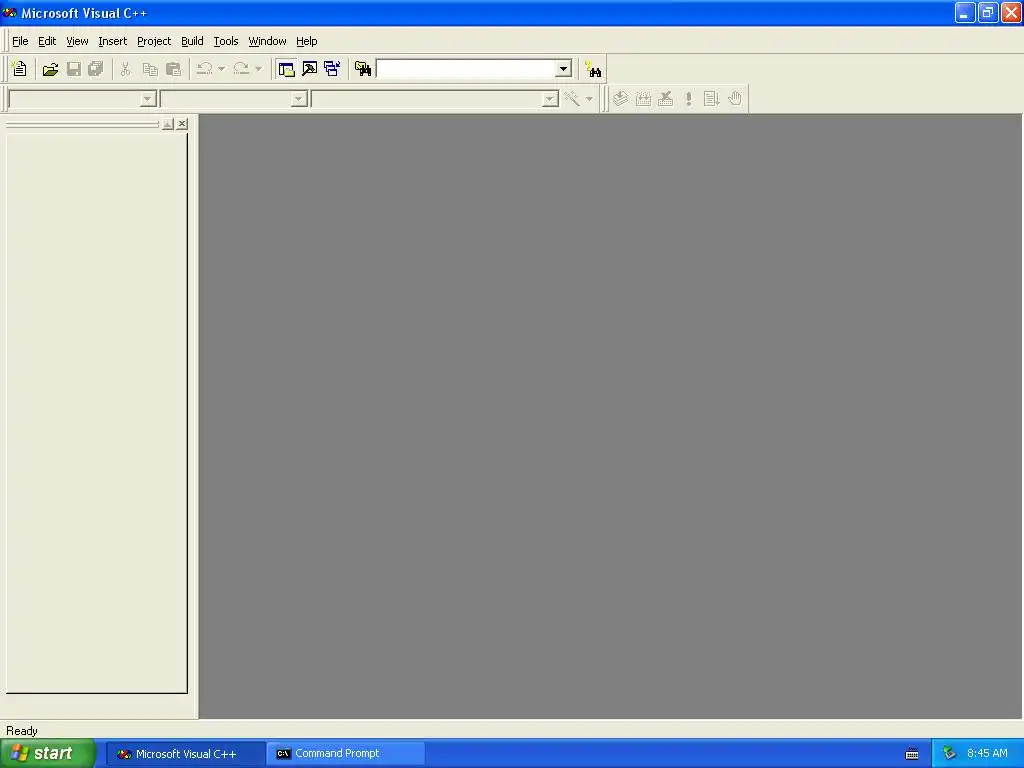The height and width of the screenshot is (768, 1024).
Task: Open the File menu
Action: point(20,41)
